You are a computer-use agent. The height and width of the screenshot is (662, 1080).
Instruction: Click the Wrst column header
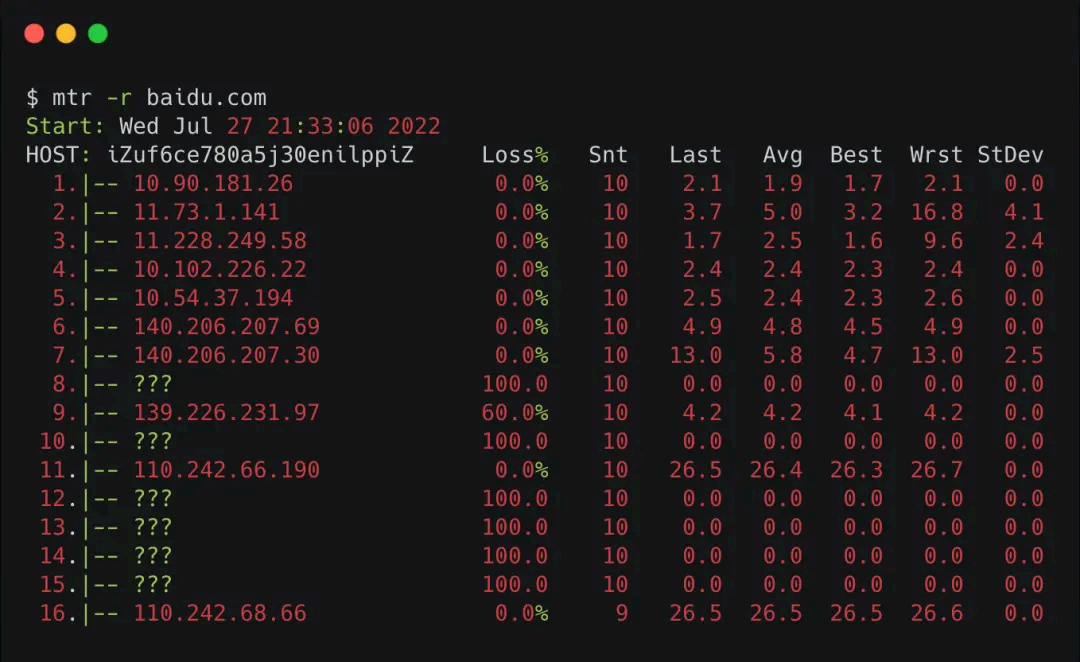936,155
